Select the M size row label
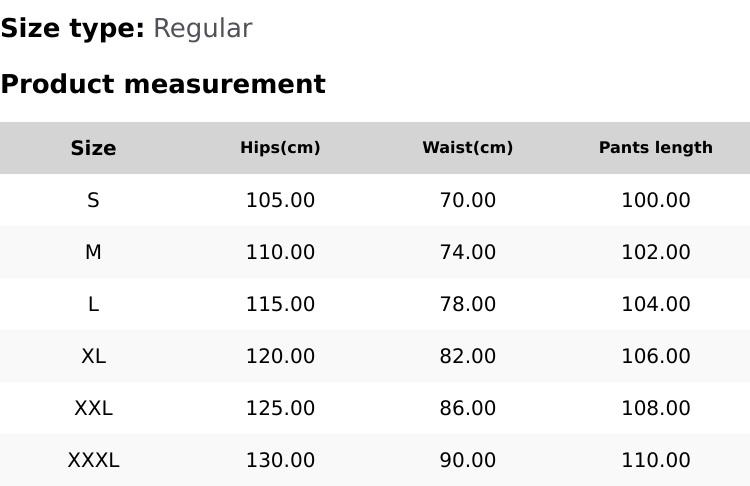Image resolution: width=750 pixels, height=486 pixels. (x=93, y=252)
